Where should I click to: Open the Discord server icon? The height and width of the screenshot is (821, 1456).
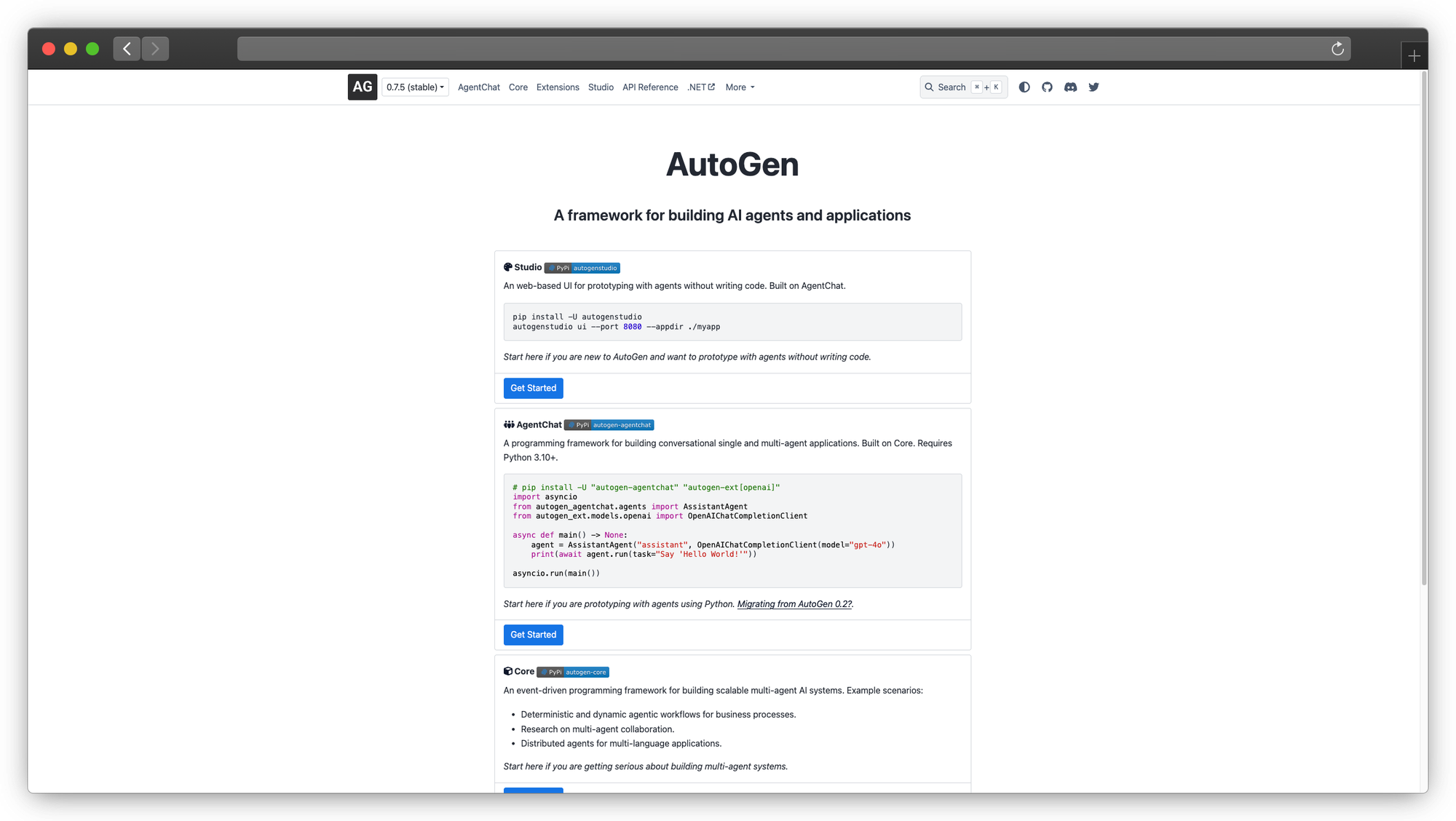click(x=1070, y=87)
